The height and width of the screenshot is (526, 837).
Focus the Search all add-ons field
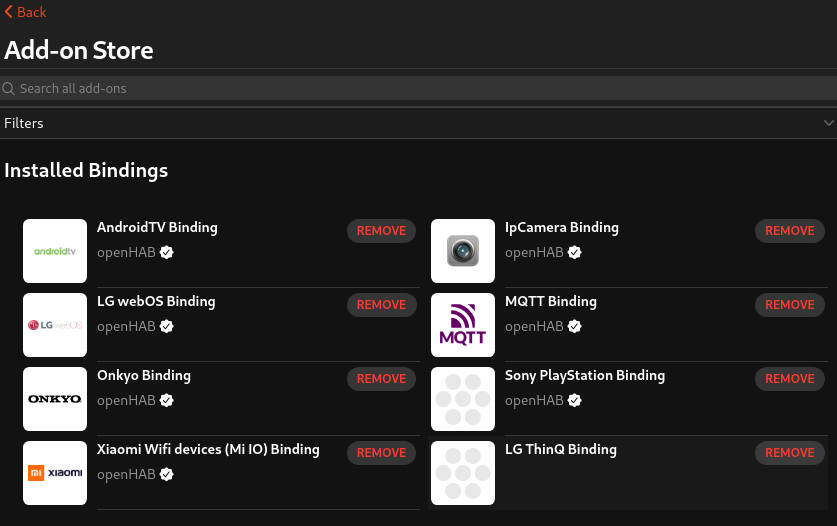[x=420, y=89]
